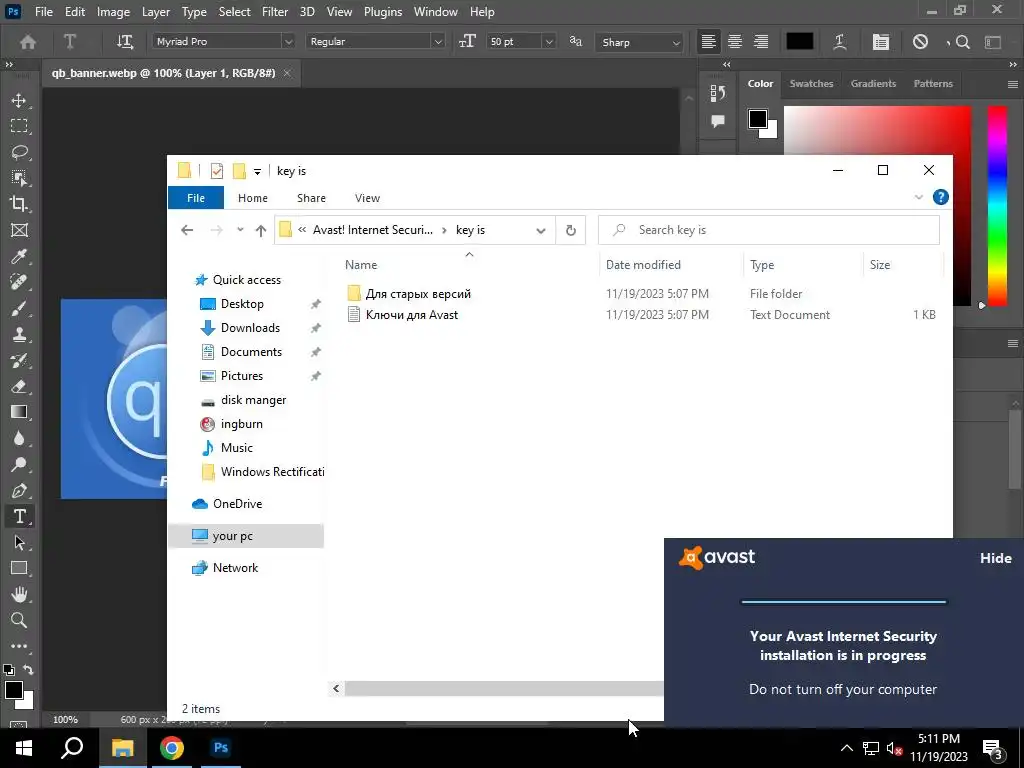Hide the Avast installation popup
The image size is (1024, 768).
(x=995, y=558)
